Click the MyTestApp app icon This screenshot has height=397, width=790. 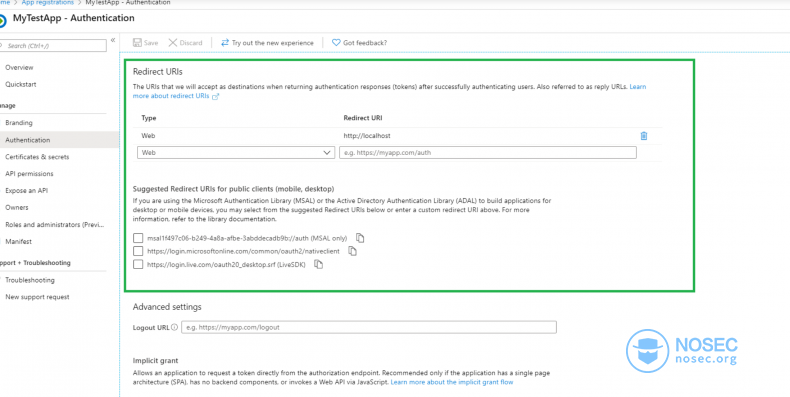(2, 21)
